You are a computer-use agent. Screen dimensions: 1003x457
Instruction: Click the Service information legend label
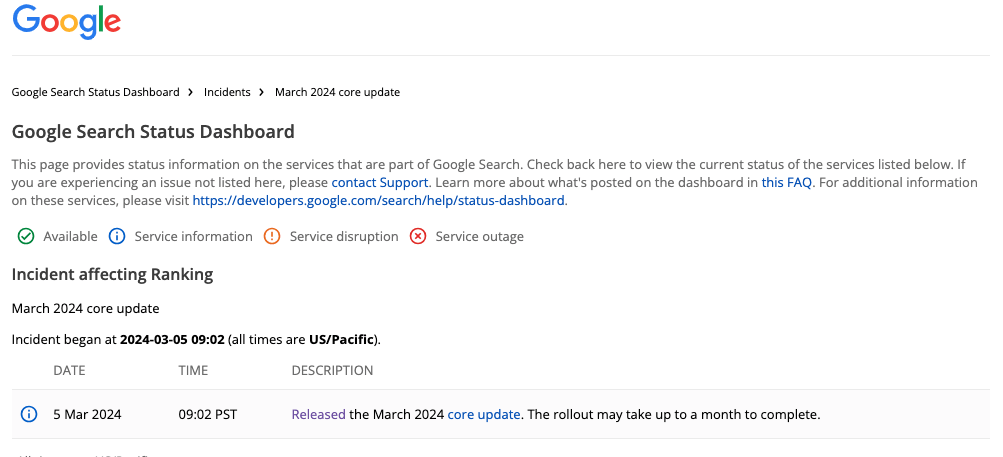click(x=193, y=237)
